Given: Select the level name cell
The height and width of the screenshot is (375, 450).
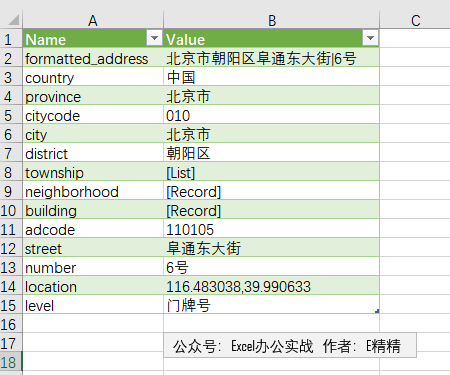Looking at the screenshot, I should [x=93, y=305].
